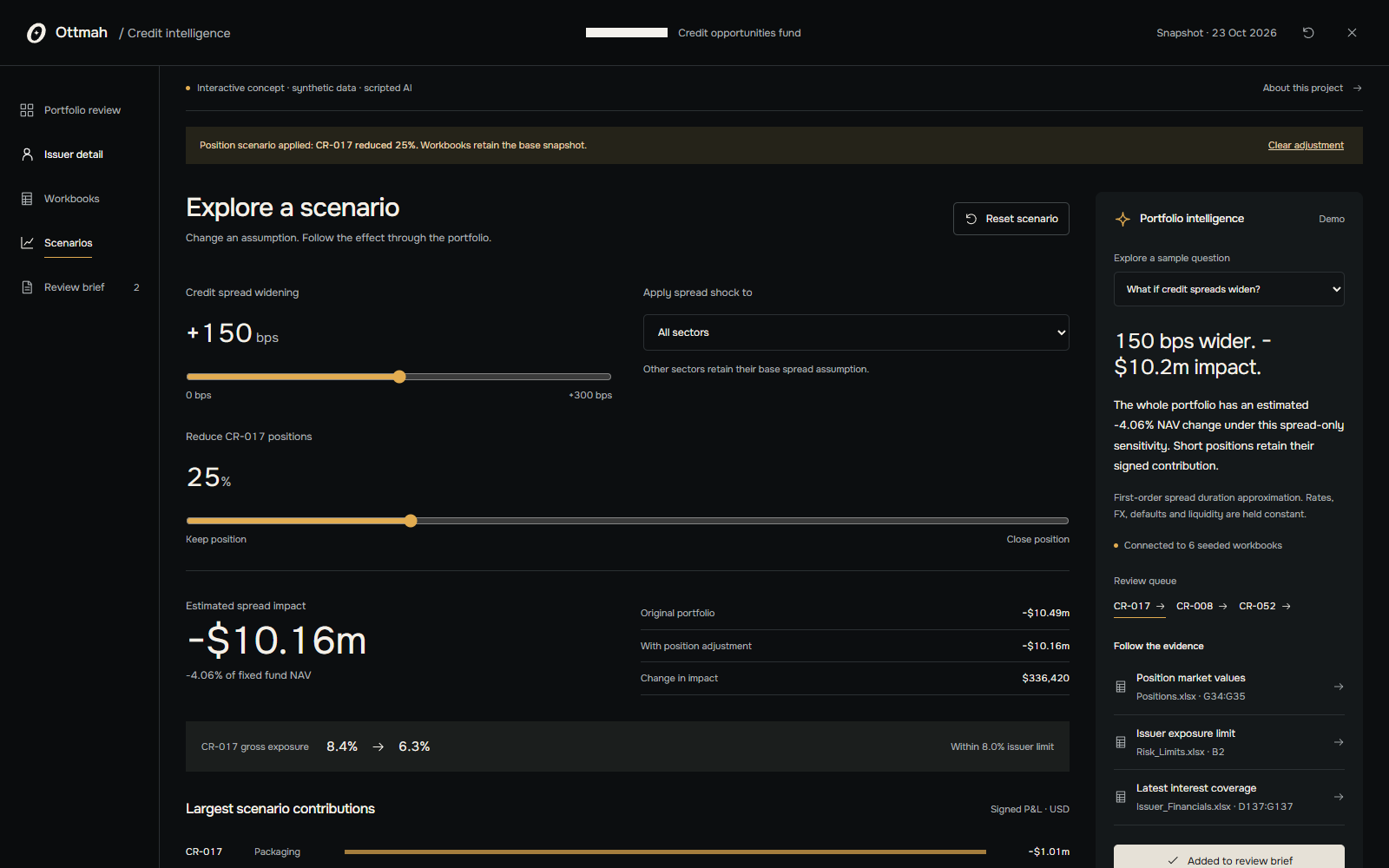Open Portfolio review grid icon in sidebar
Image resolution: width=1389 pixels, height=868 pixels.
[x=27, y=110]
